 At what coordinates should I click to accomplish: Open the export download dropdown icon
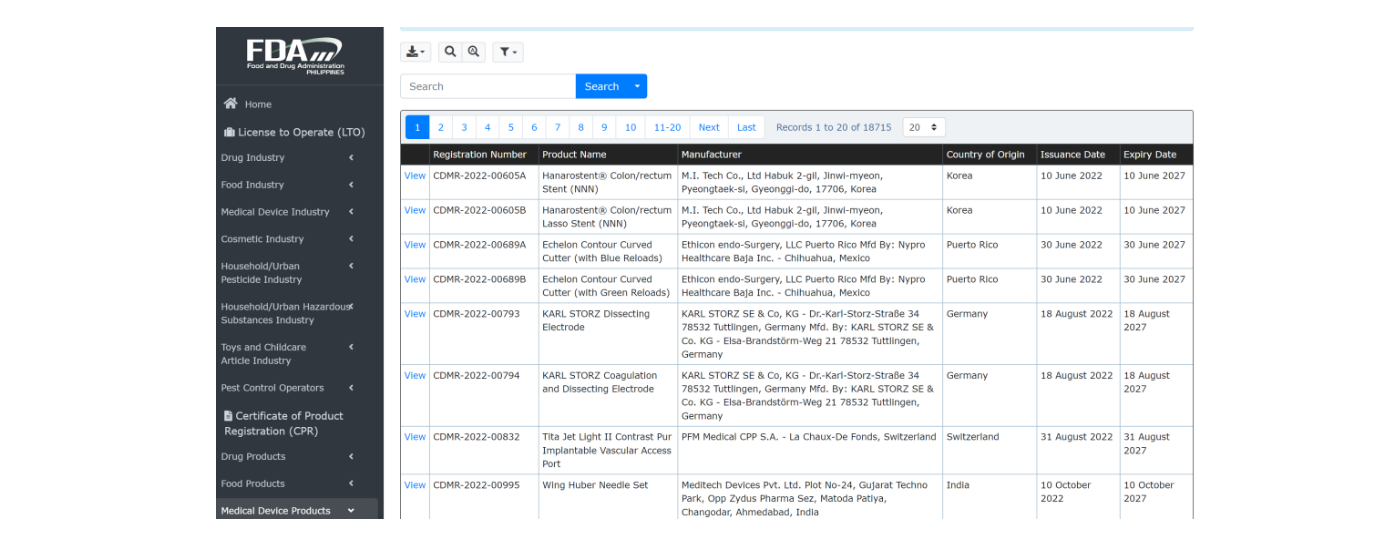[x=415, y=52]
